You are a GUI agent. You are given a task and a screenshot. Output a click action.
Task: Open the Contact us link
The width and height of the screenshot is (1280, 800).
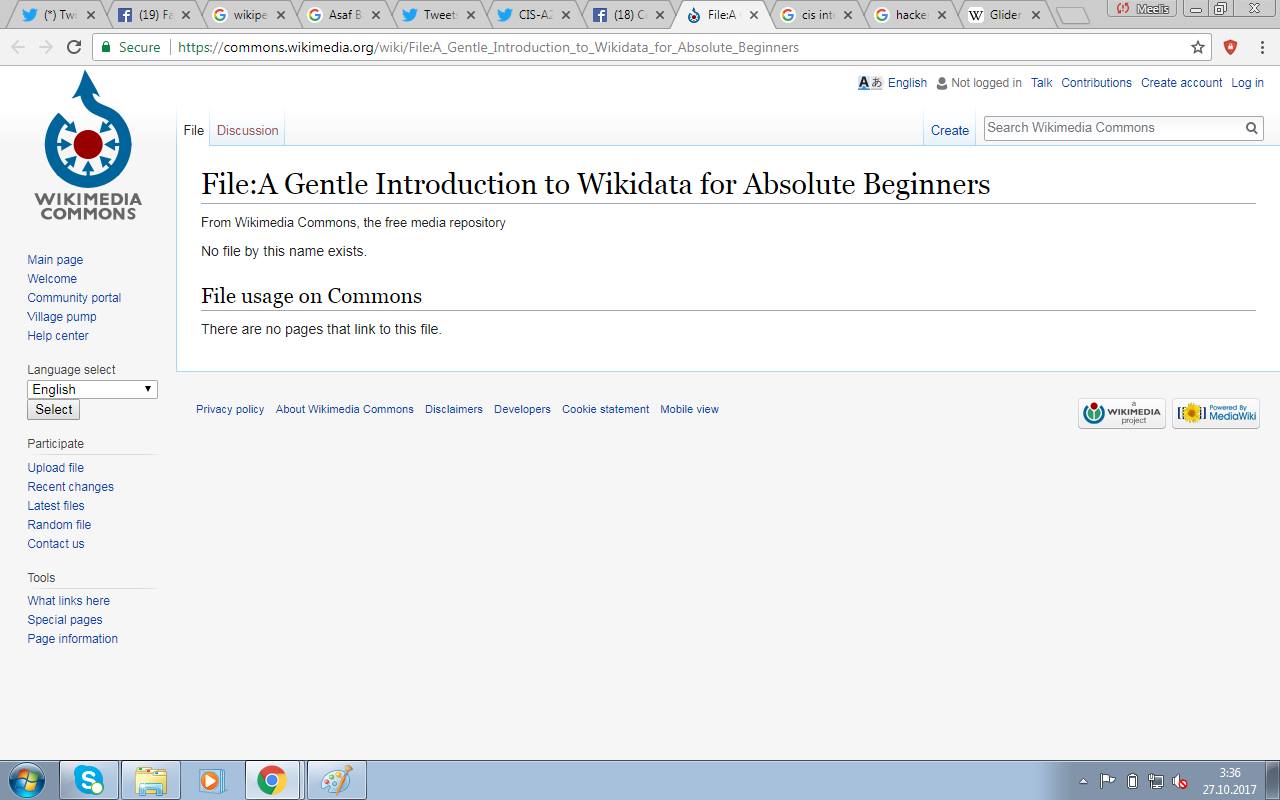pos(56,544)
